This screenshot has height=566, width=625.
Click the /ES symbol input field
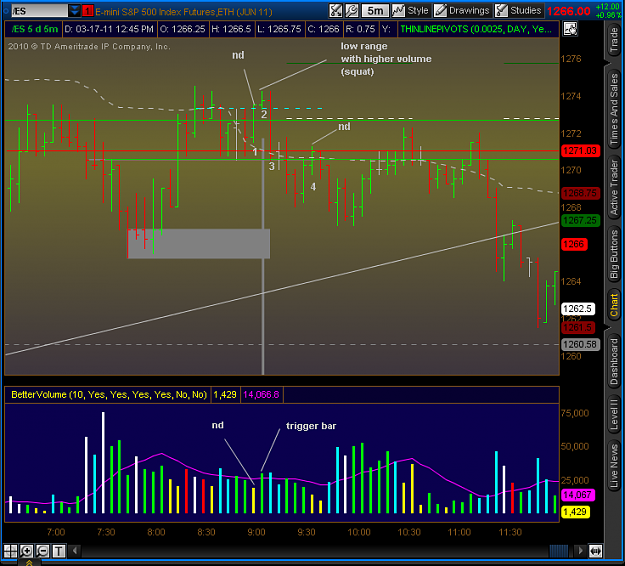pos(39,11)
